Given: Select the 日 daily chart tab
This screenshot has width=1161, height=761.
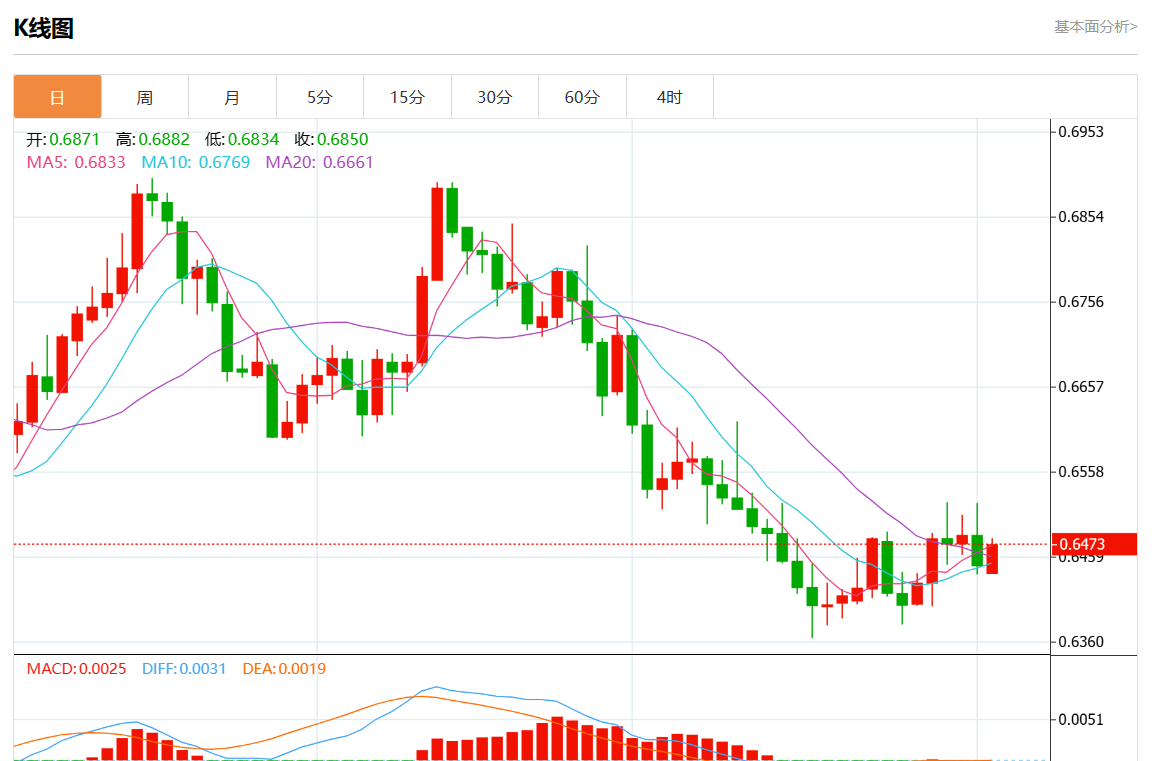Looking at the screenshot, I should [57, 97].
